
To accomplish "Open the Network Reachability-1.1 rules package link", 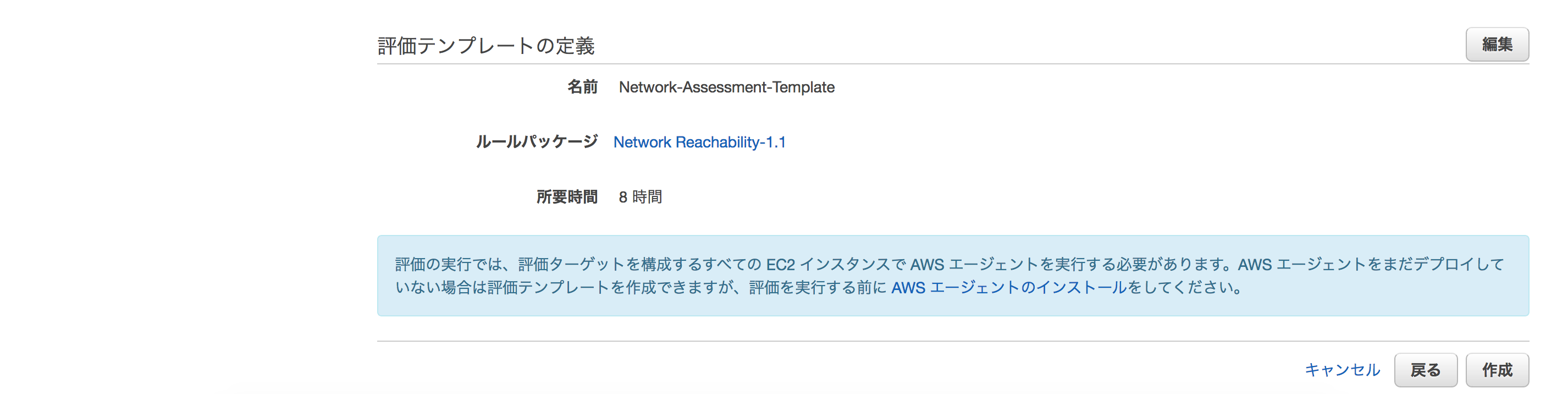I will point(699,142).
